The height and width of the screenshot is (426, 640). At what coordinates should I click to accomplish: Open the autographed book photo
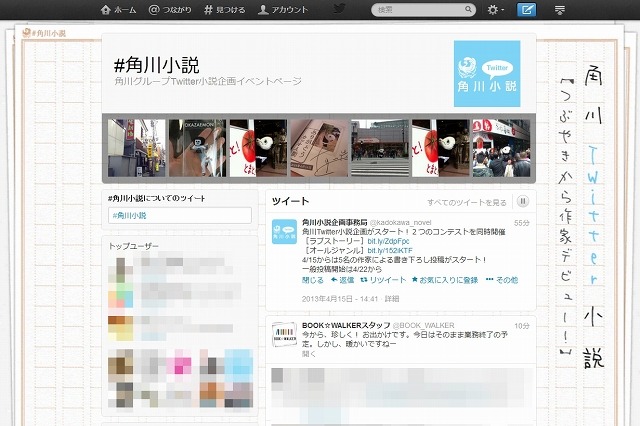(x=319, y=148)
